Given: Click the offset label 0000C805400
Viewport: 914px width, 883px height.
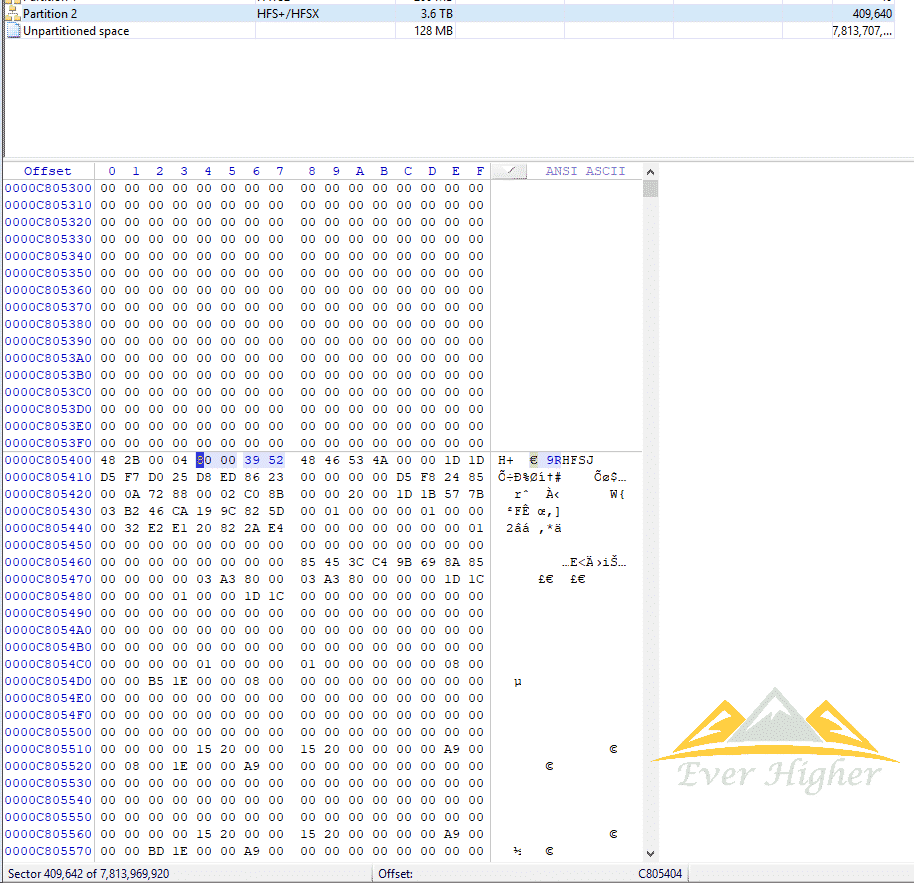Looking at the screenshot, I should (48, 460).
